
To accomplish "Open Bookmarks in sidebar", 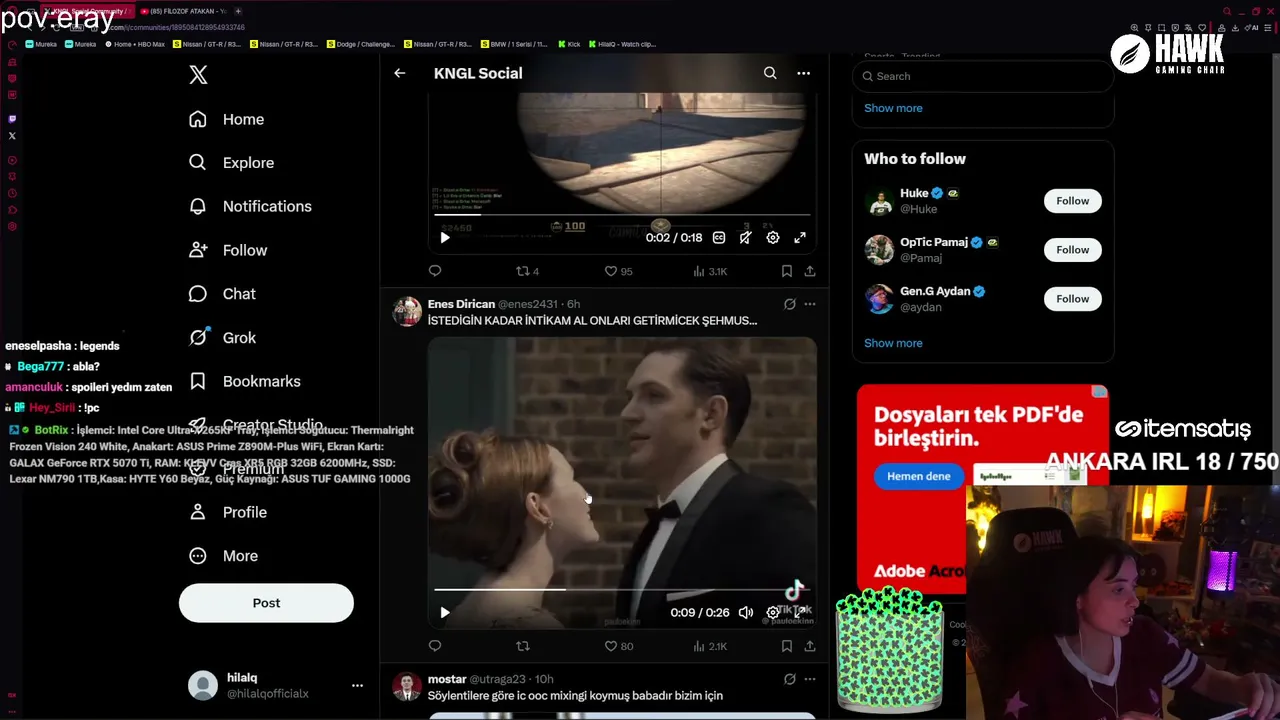I will pyautogui.click(x=244, y=381).
